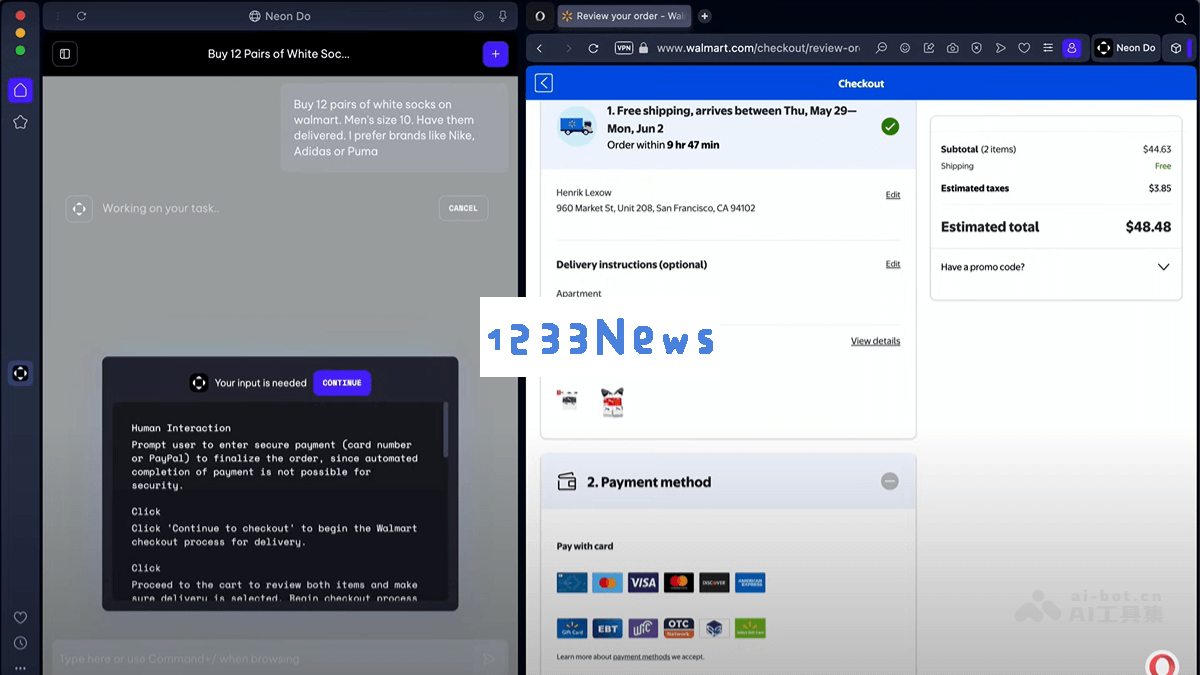Click the smiley feedback icon in the Neon Do title bar

tap(479, 16)
